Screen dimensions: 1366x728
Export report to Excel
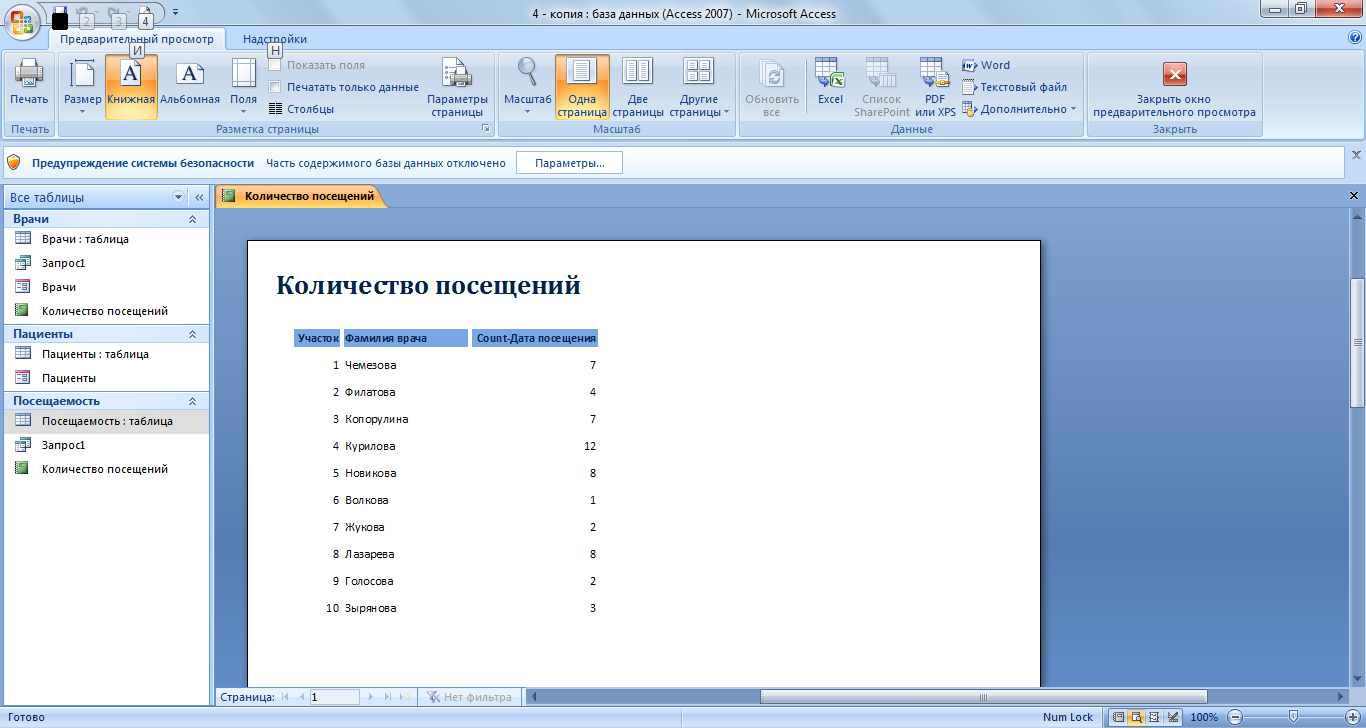click(x=830, y=84)
